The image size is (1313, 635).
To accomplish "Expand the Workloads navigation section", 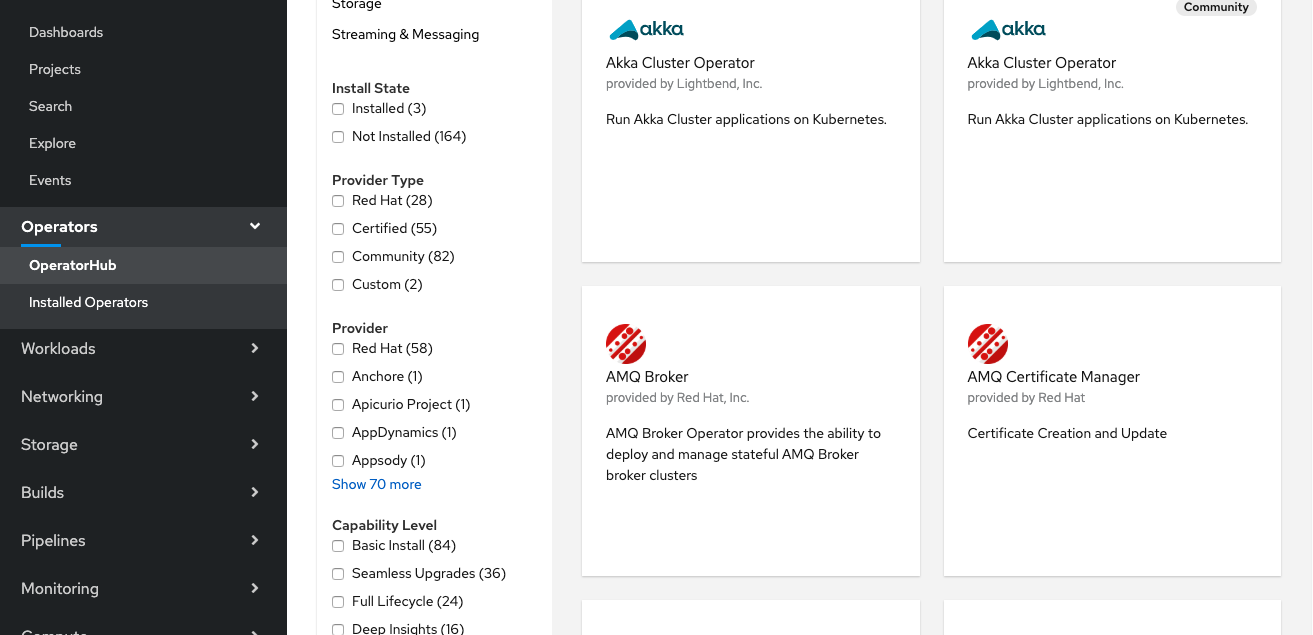I will pyautogui.click(x=143, y=349).
